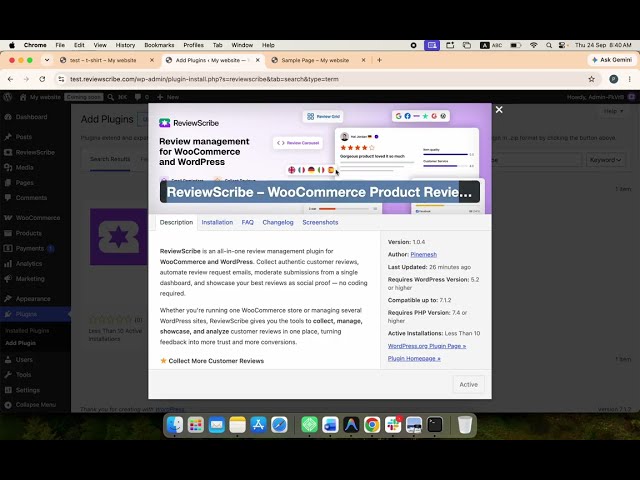Open WordPress.org Plugin Page link
640x480 pixels.
[x=427, y=346]
